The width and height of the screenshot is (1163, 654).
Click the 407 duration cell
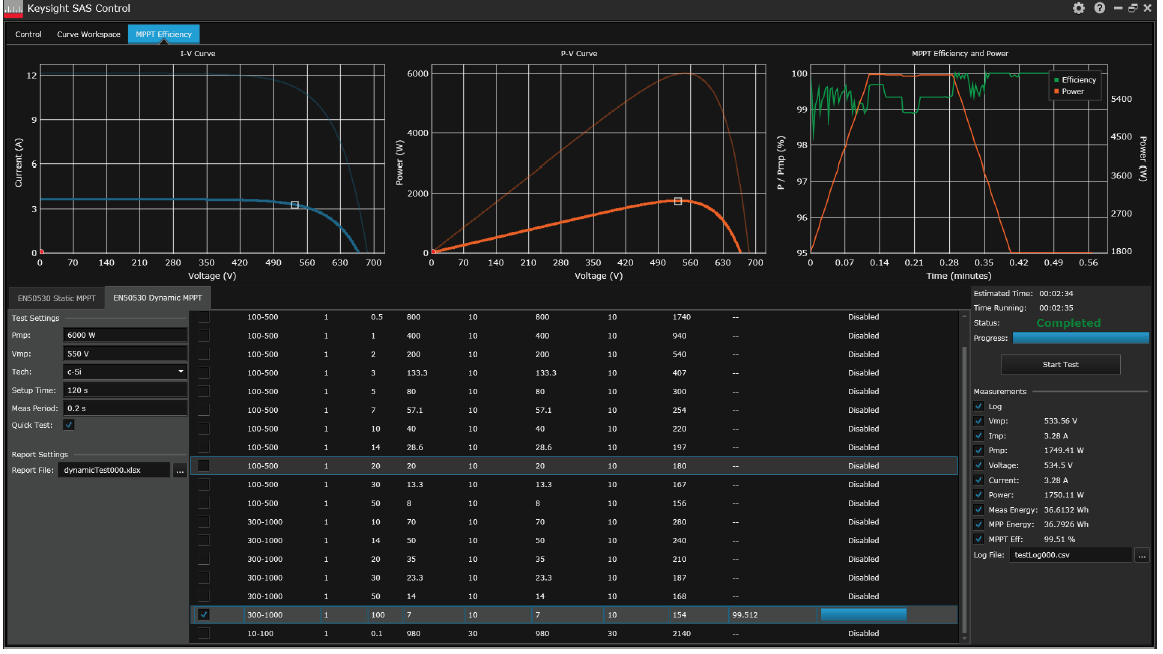click(679, 374)
